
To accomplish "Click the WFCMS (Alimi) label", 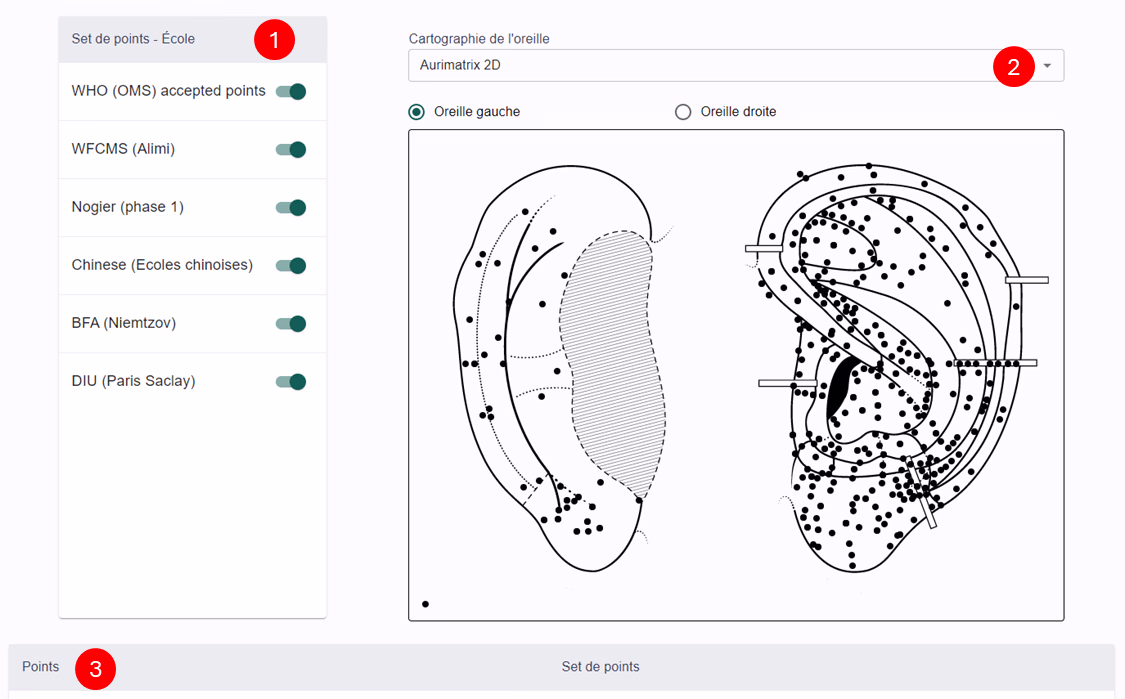I will (x=123, y=149).
